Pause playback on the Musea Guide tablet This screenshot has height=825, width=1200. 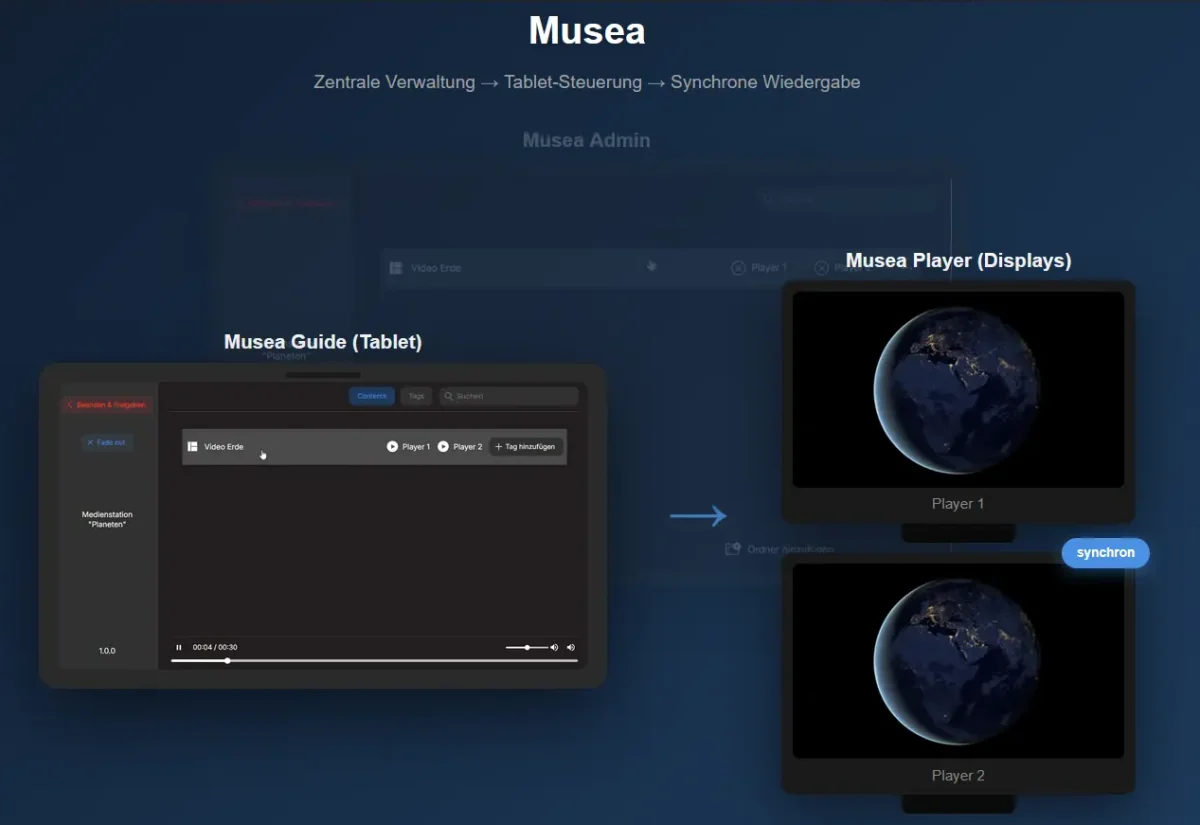point(179,647)
